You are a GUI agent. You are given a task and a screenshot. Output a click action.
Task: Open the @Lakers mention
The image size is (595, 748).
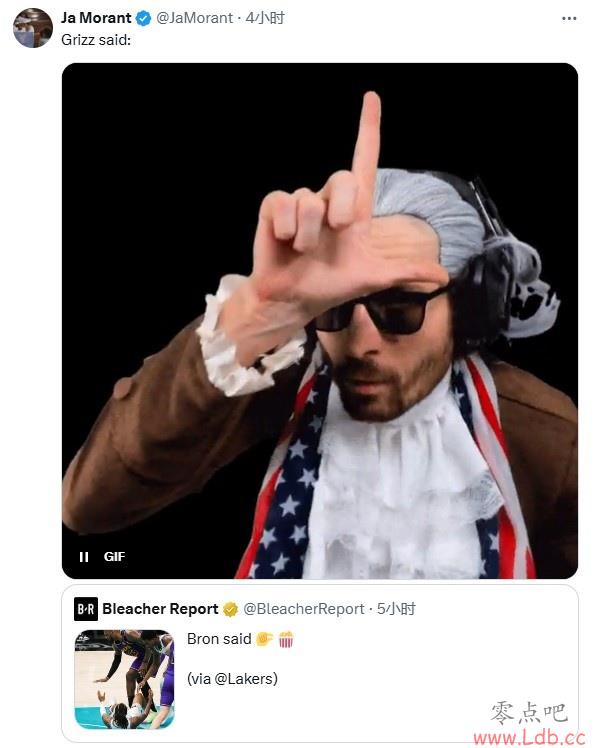[244, 679]
